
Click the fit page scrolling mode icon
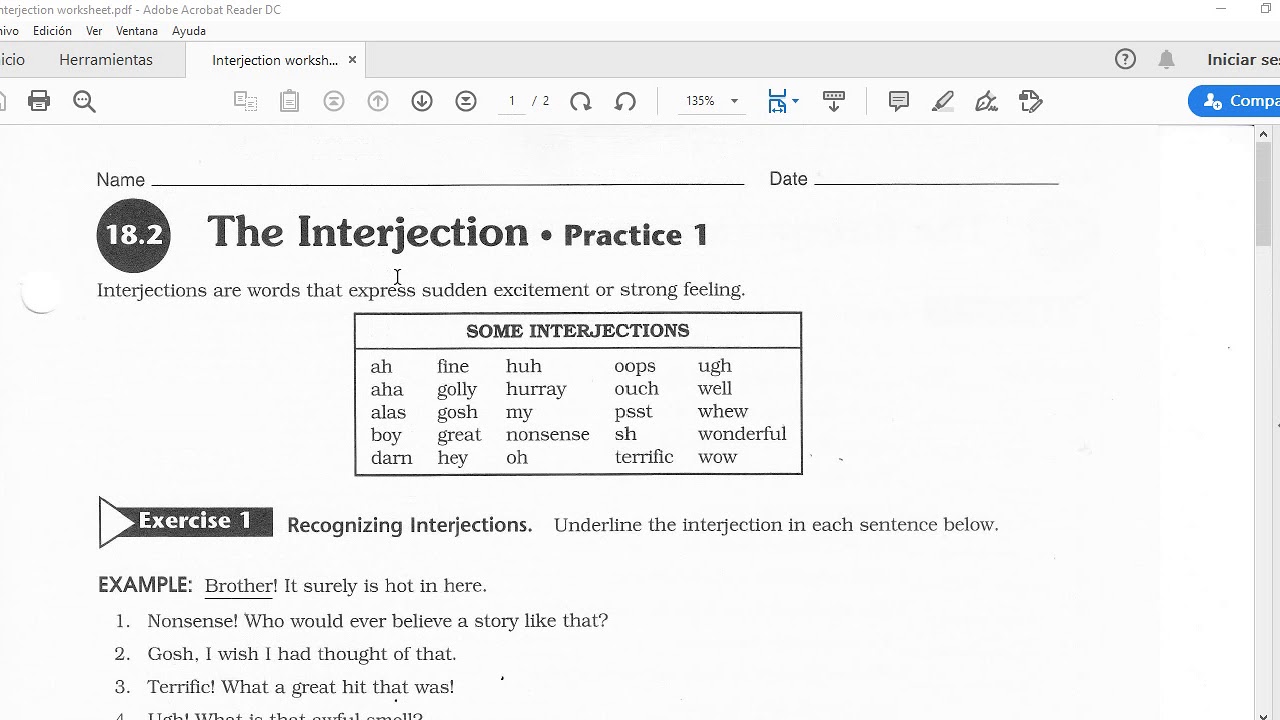(777, 101)
